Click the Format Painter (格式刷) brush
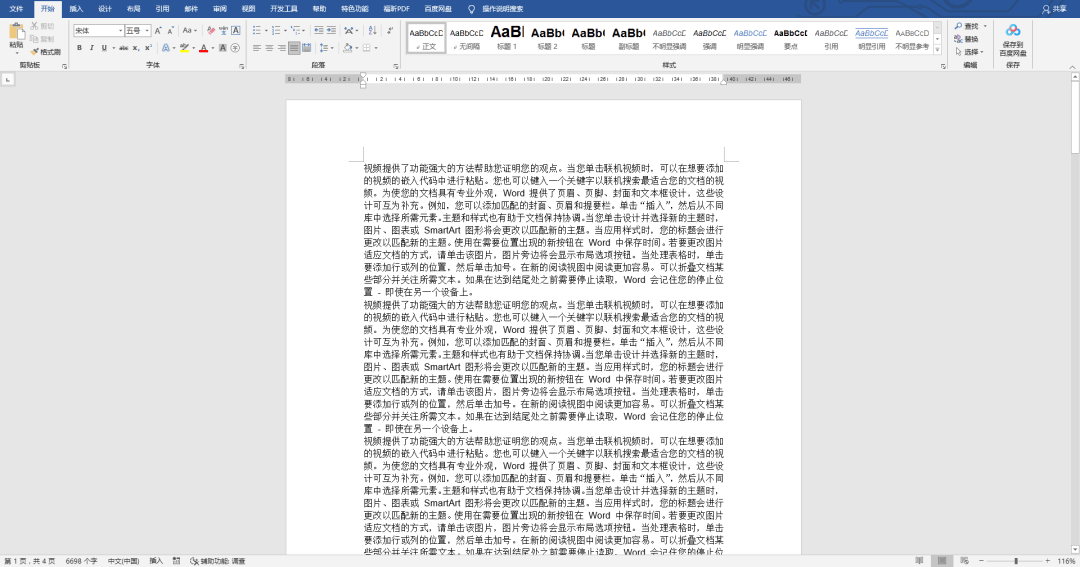 tap(45, 52)
